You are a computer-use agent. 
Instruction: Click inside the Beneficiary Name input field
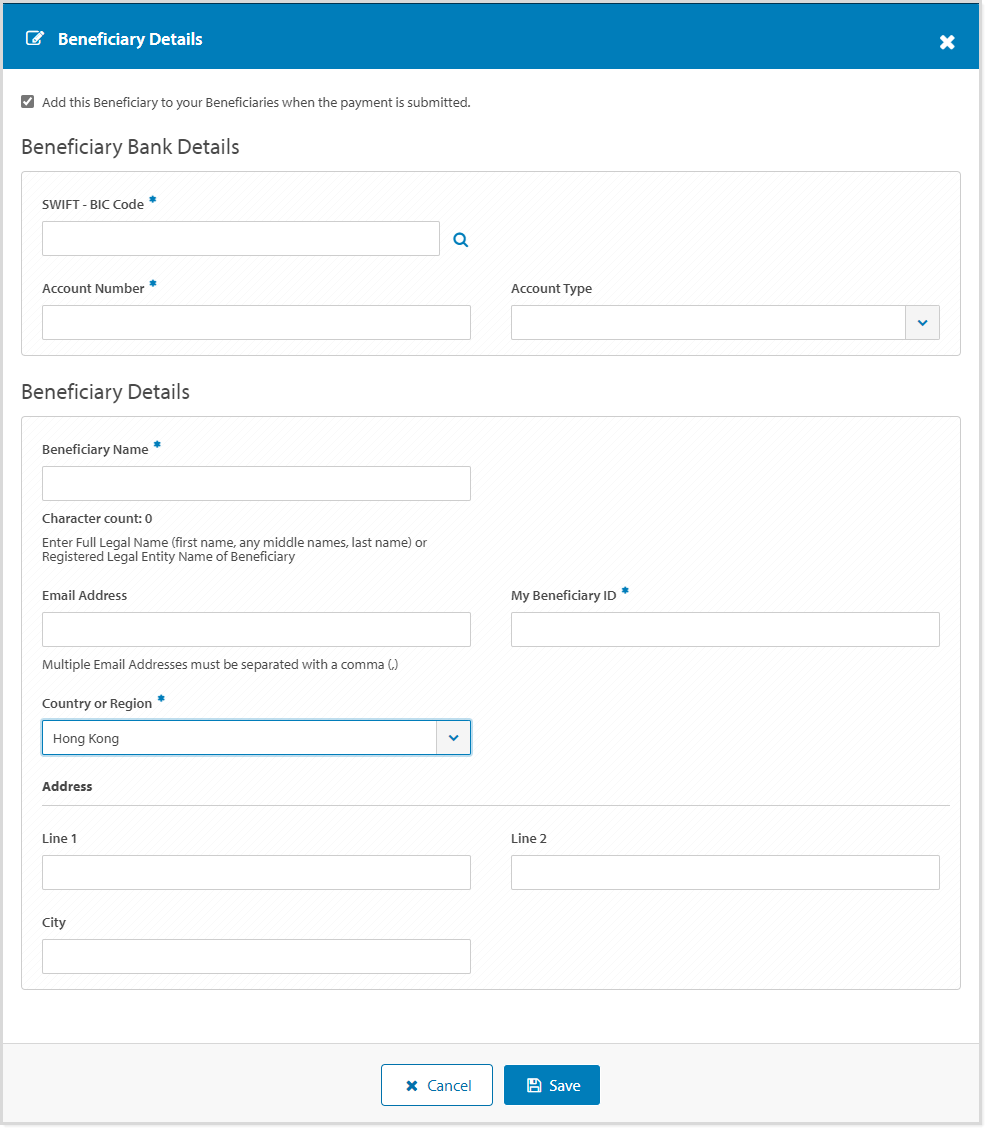[256, 483]
